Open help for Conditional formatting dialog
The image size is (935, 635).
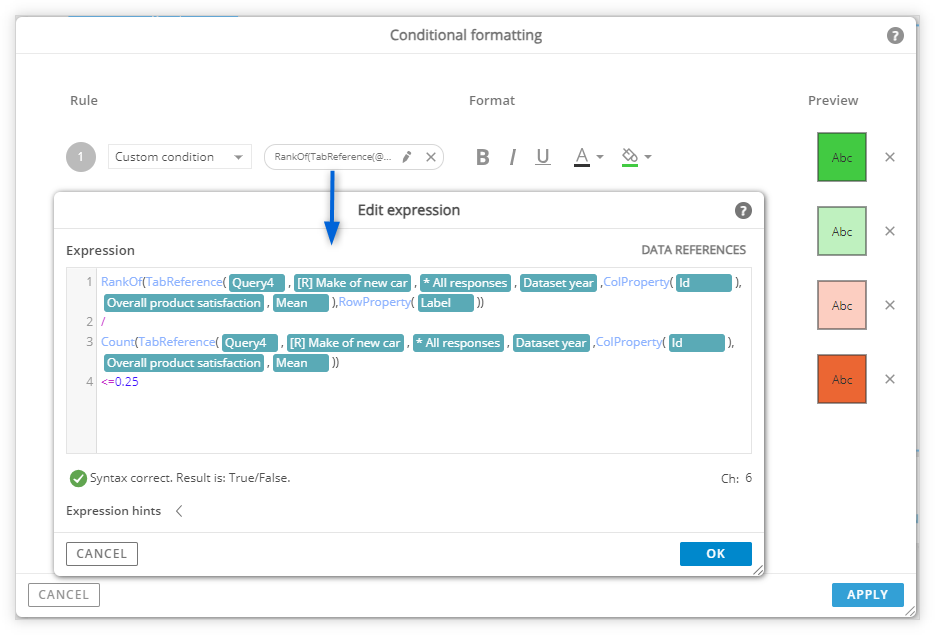894,36
